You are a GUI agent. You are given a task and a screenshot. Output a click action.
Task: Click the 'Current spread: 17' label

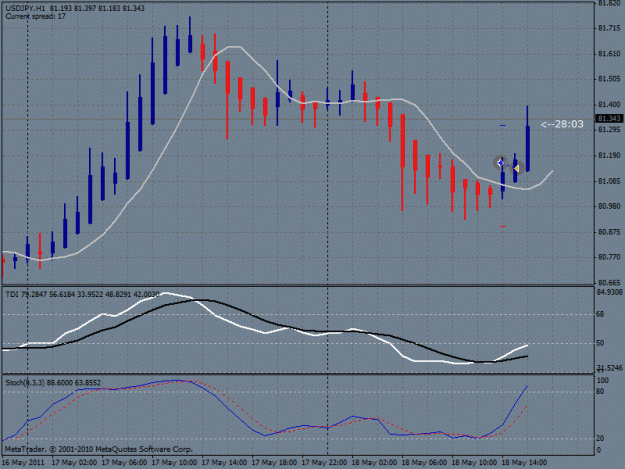(35, 16)
